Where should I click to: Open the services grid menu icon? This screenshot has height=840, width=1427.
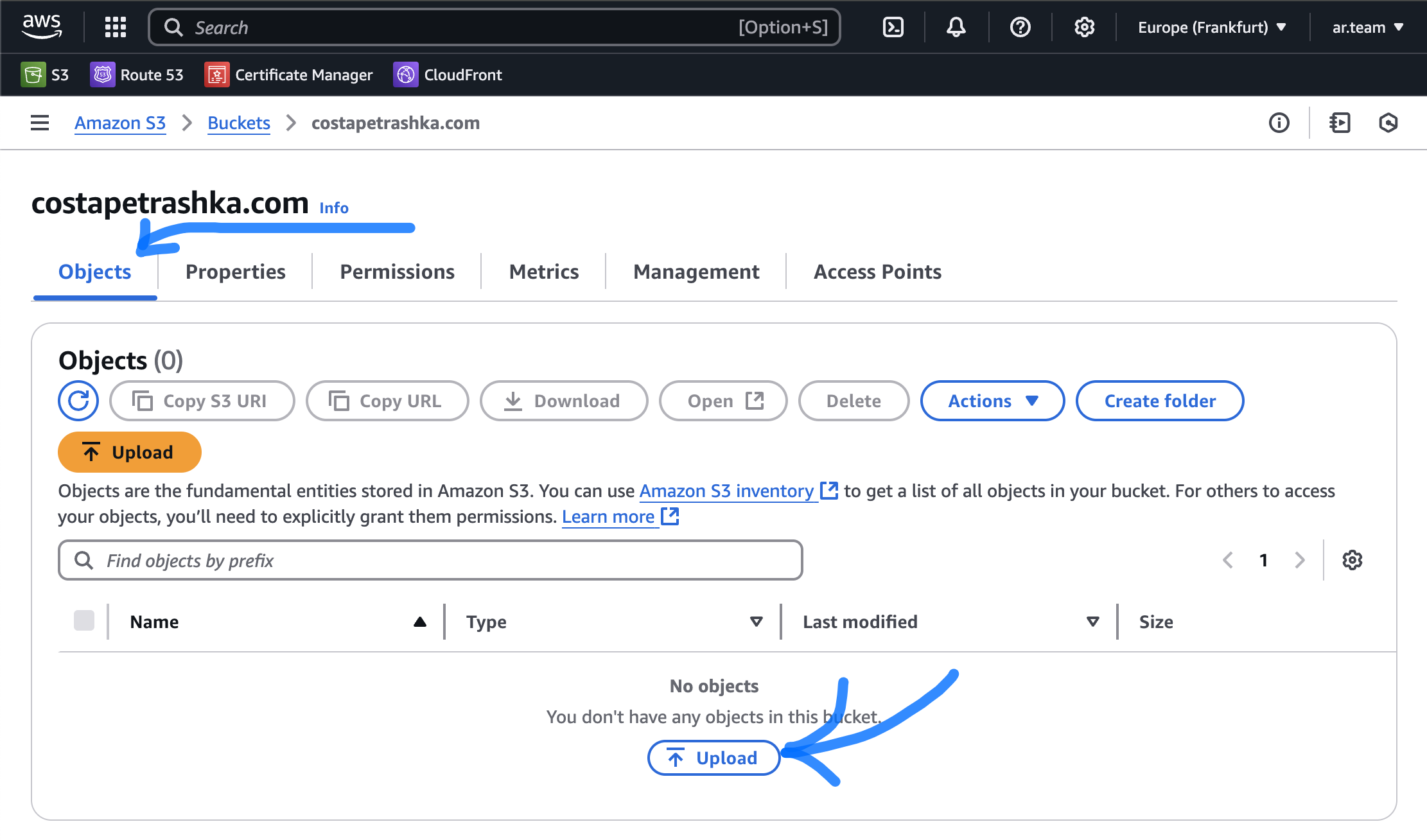(x=116, y=27)
